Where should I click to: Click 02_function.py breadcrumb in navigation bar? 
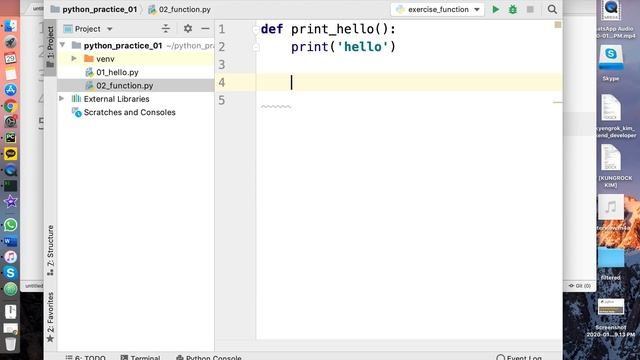click(180, 9)
